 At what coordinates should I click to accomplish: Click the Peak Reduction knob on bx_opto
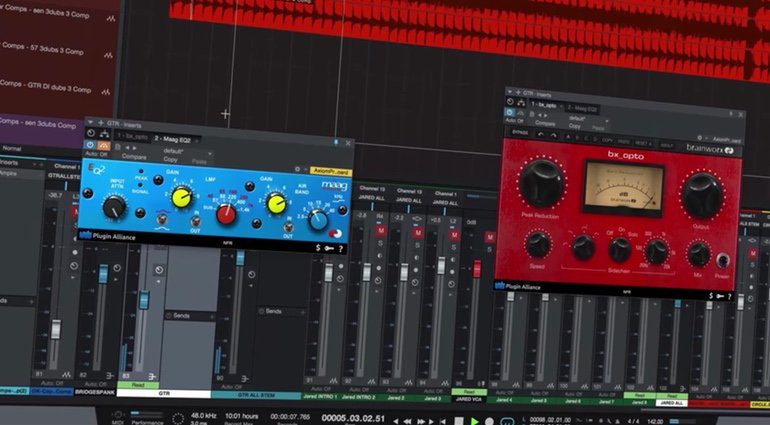pyautogui.click(x=540, y=182)
